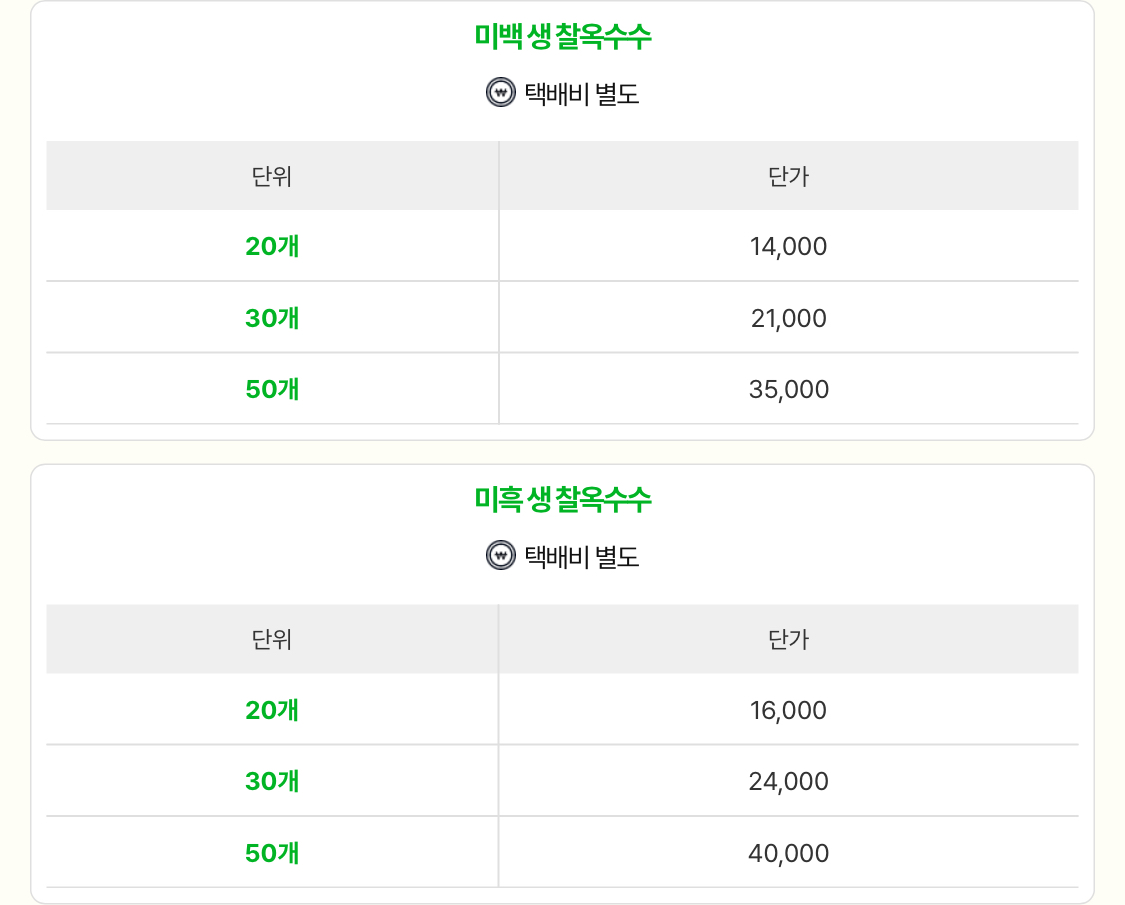
Task: Click 30개 in the 미흑 table
Action: click(272, 781)
